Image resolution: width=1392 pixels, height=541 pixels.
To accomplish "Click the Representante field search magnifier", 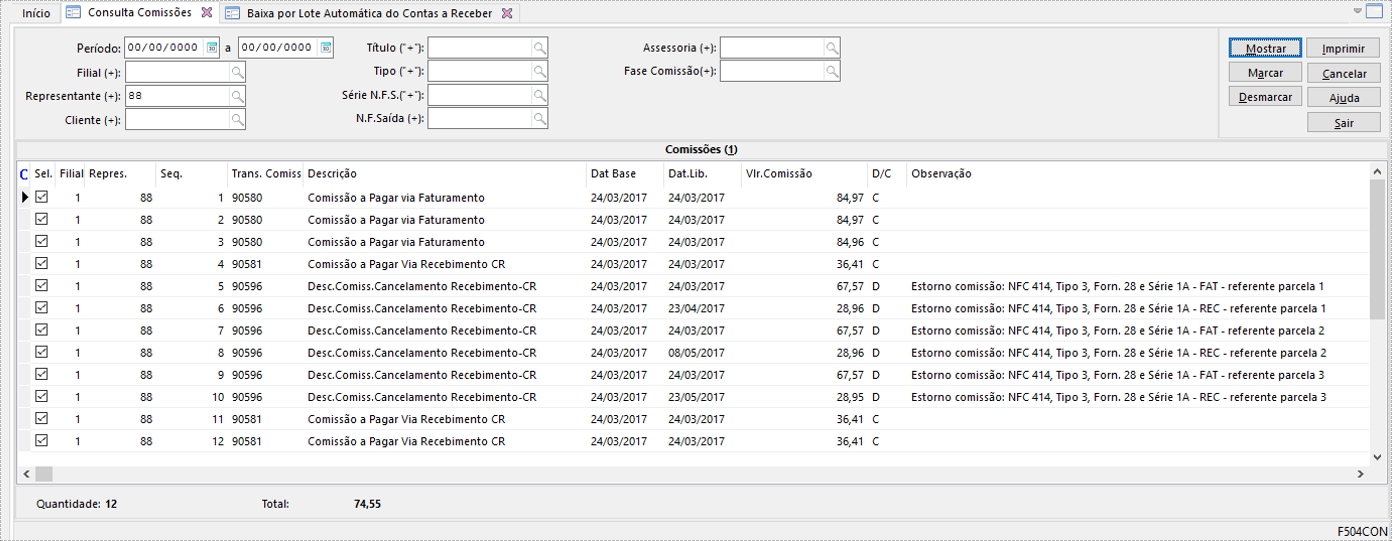I will [237, 96].
